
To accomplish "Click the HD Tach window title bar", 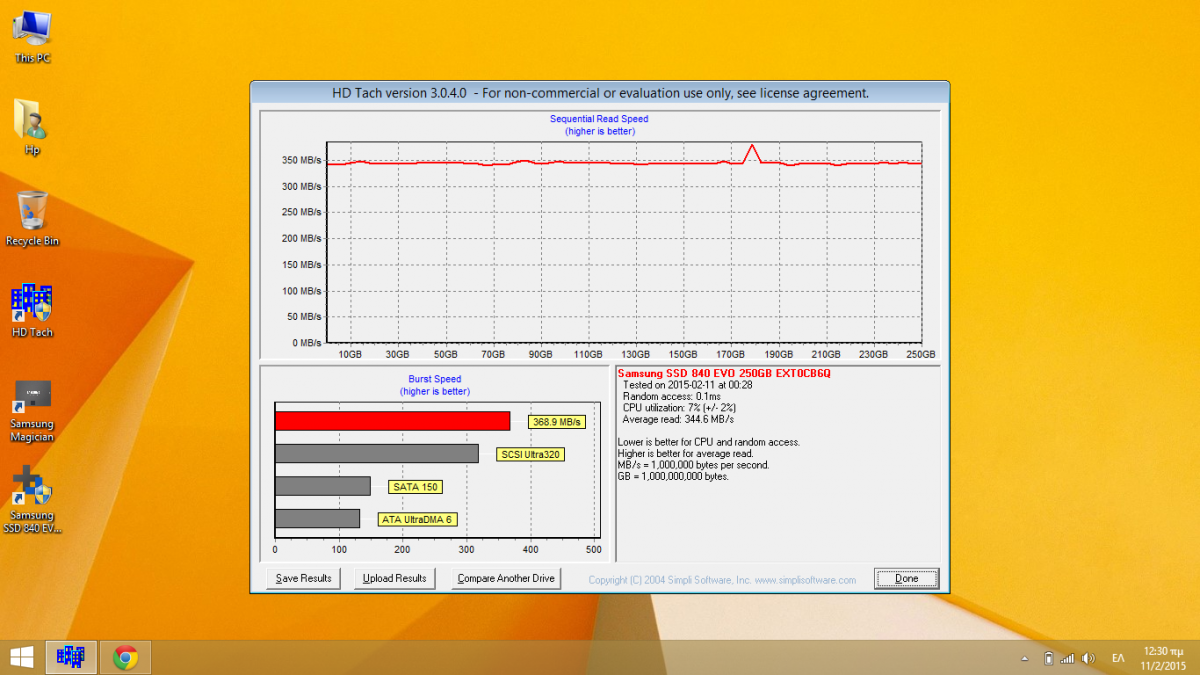I will pyautogui.click(x=600, y=93).
